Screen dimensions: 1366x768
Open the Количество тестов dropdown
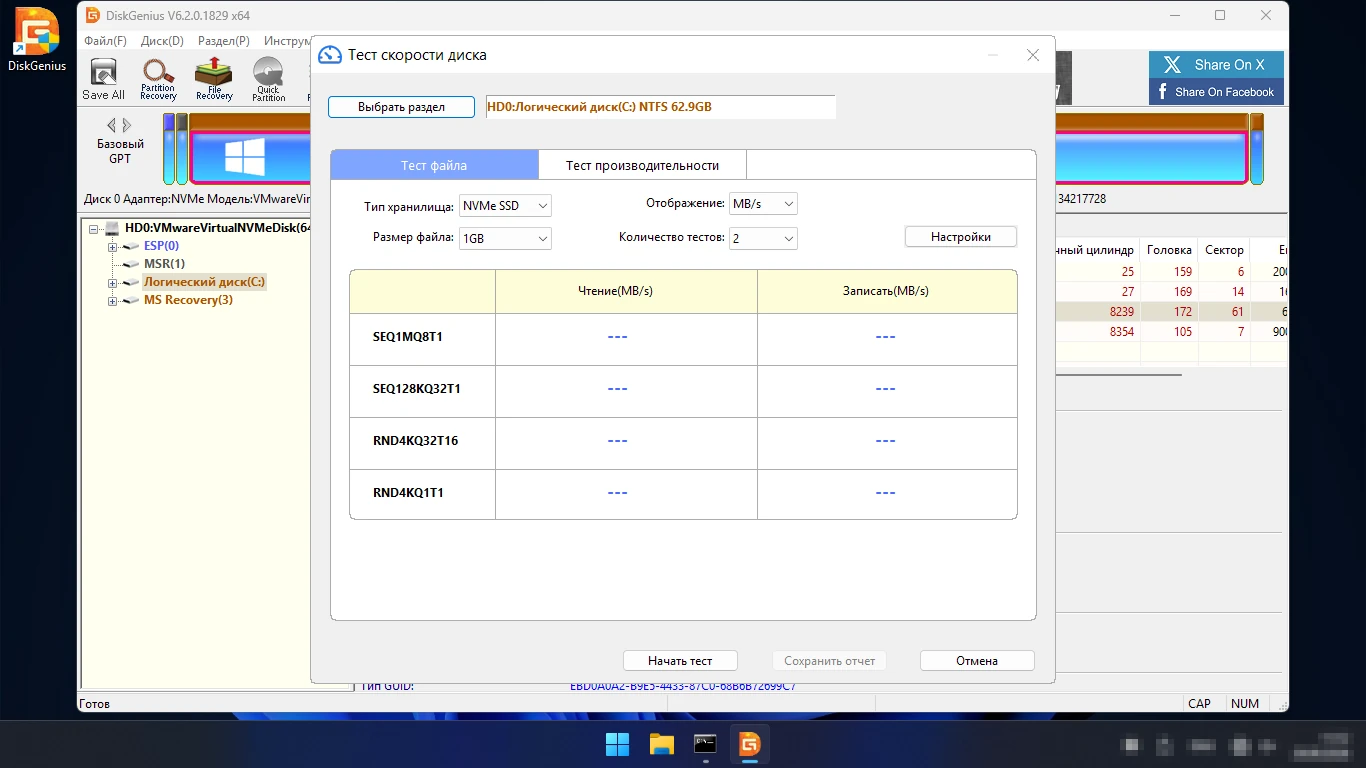coord(763,239)
